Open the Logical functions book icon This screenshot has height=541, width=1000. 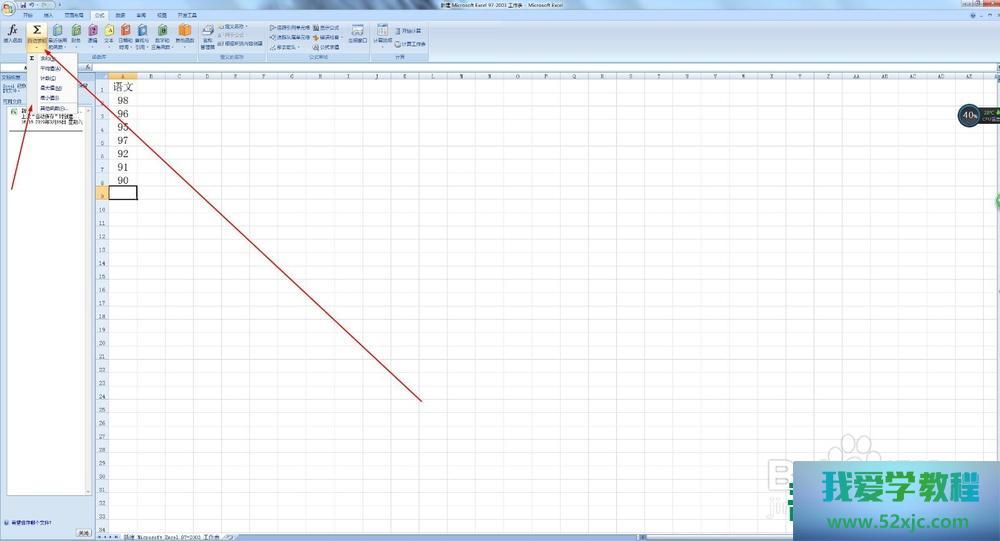(x=93, y=35)
